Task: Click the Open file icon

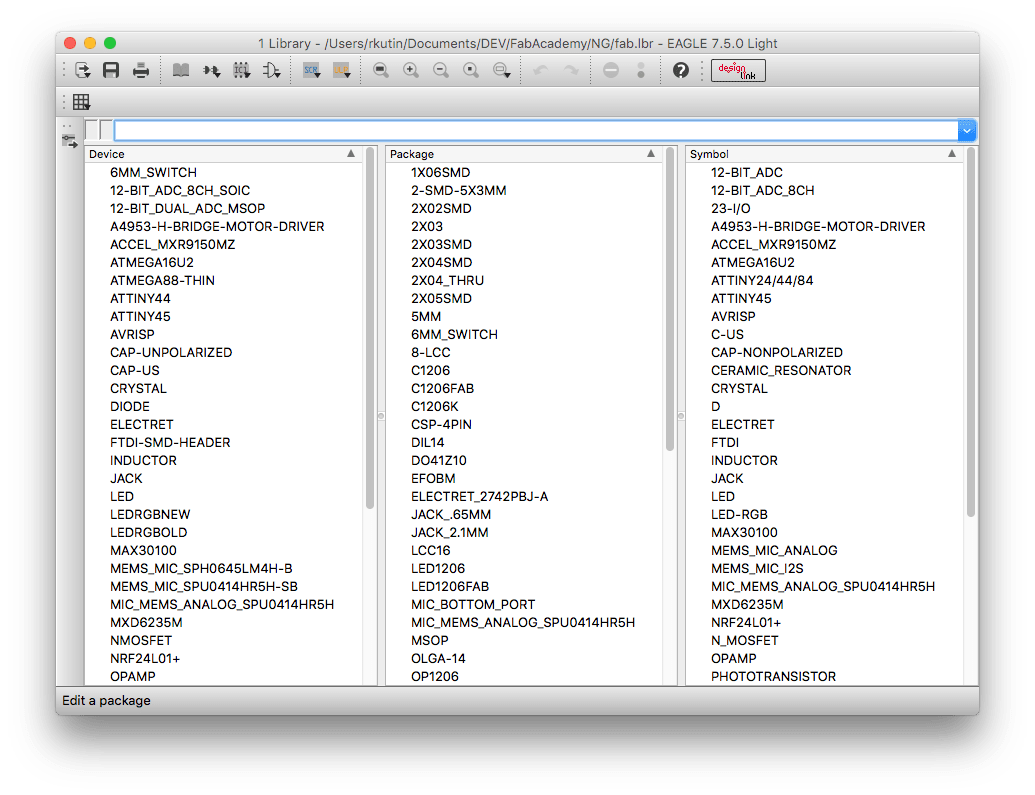Action: (x=83, y=71)
